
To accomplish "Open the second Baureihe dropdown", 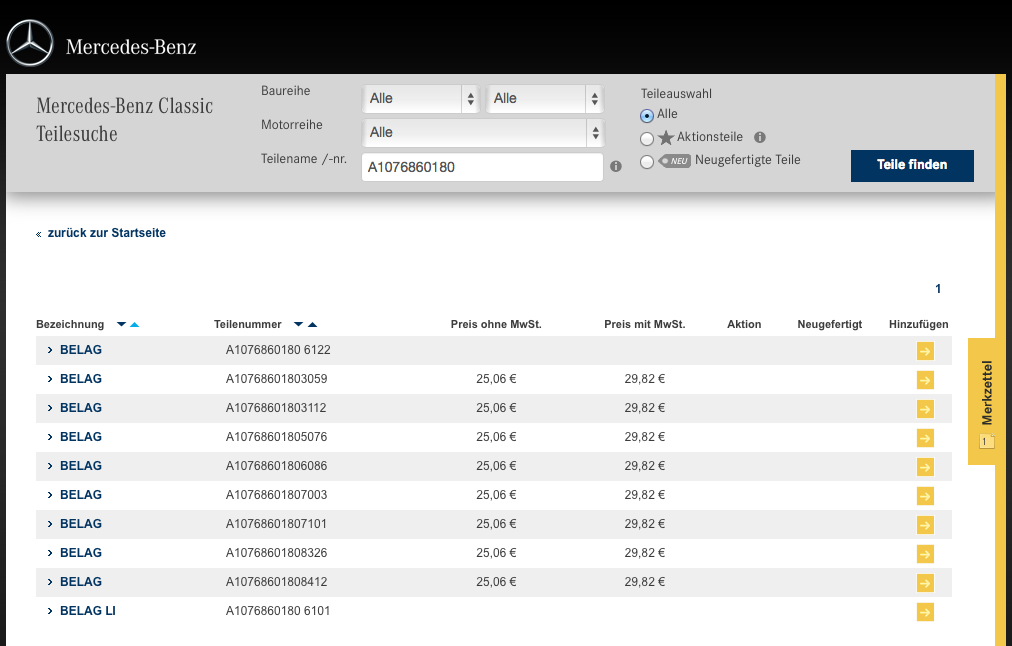I will (545, 98).
